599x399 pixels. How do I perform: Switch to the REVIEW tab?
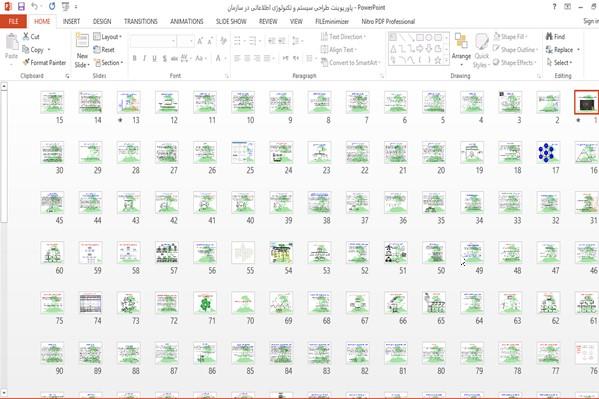268,21
